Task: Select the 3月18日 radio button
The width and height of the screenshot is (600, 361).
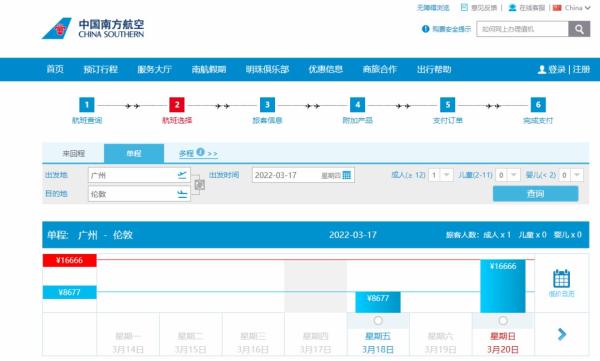Action: (378, 320)
